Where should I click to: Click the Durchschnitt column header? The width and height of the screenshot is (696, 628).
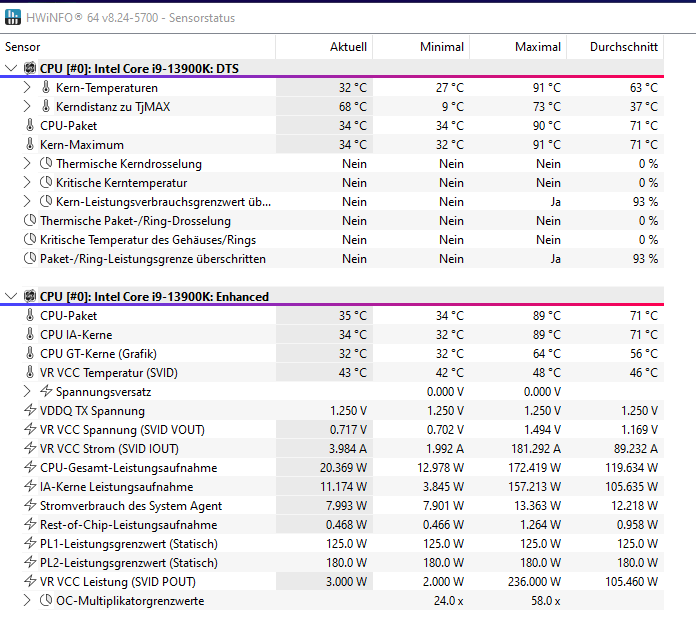[615, 47]
